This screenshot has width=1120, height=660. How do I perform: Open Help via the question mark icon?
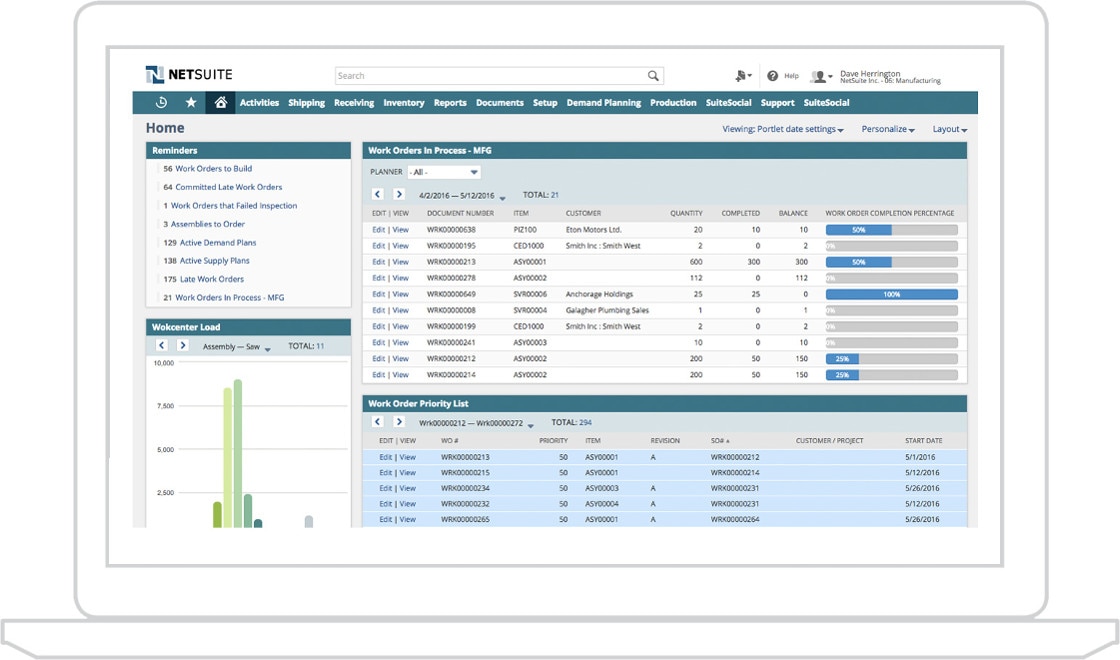pyautogui.click(x=773, y=75)
